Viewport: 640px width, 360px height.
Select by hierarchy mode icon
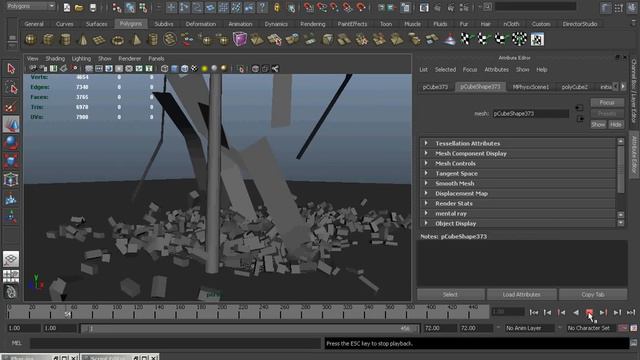tap(117, 7)
